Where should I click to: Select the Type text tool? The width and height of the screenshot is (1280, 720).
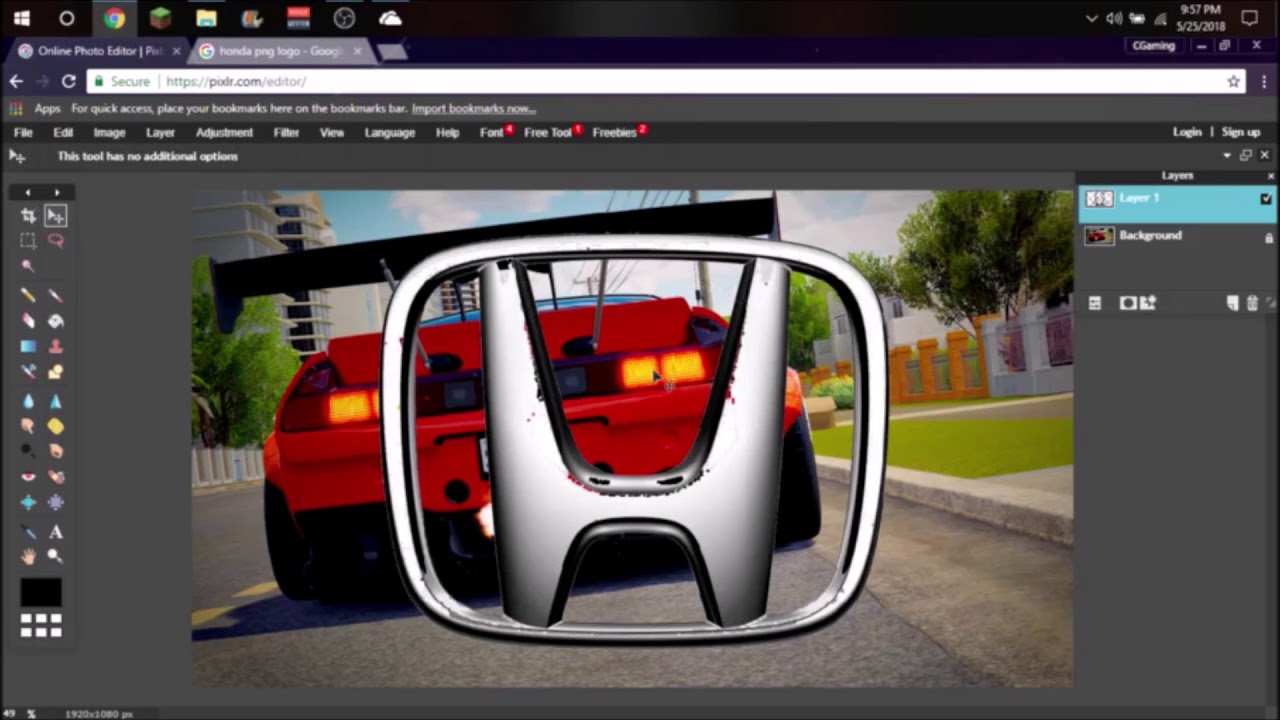(55, 532)
